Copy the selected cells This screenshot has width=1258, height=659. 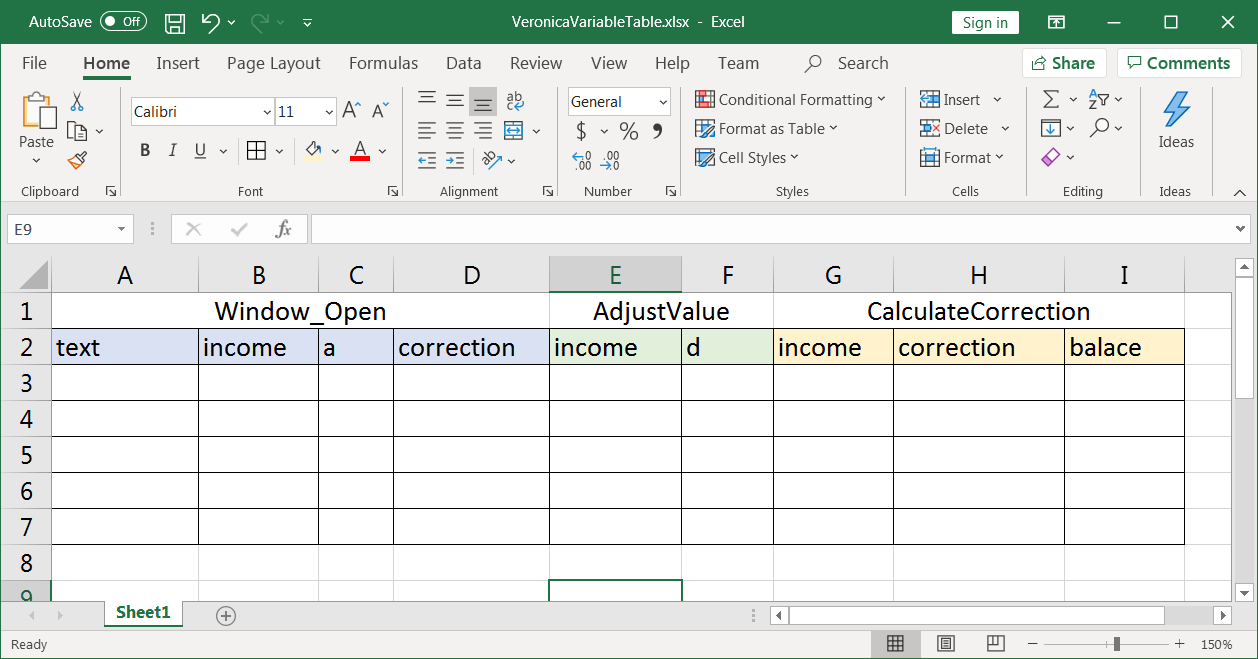[77, 131]
